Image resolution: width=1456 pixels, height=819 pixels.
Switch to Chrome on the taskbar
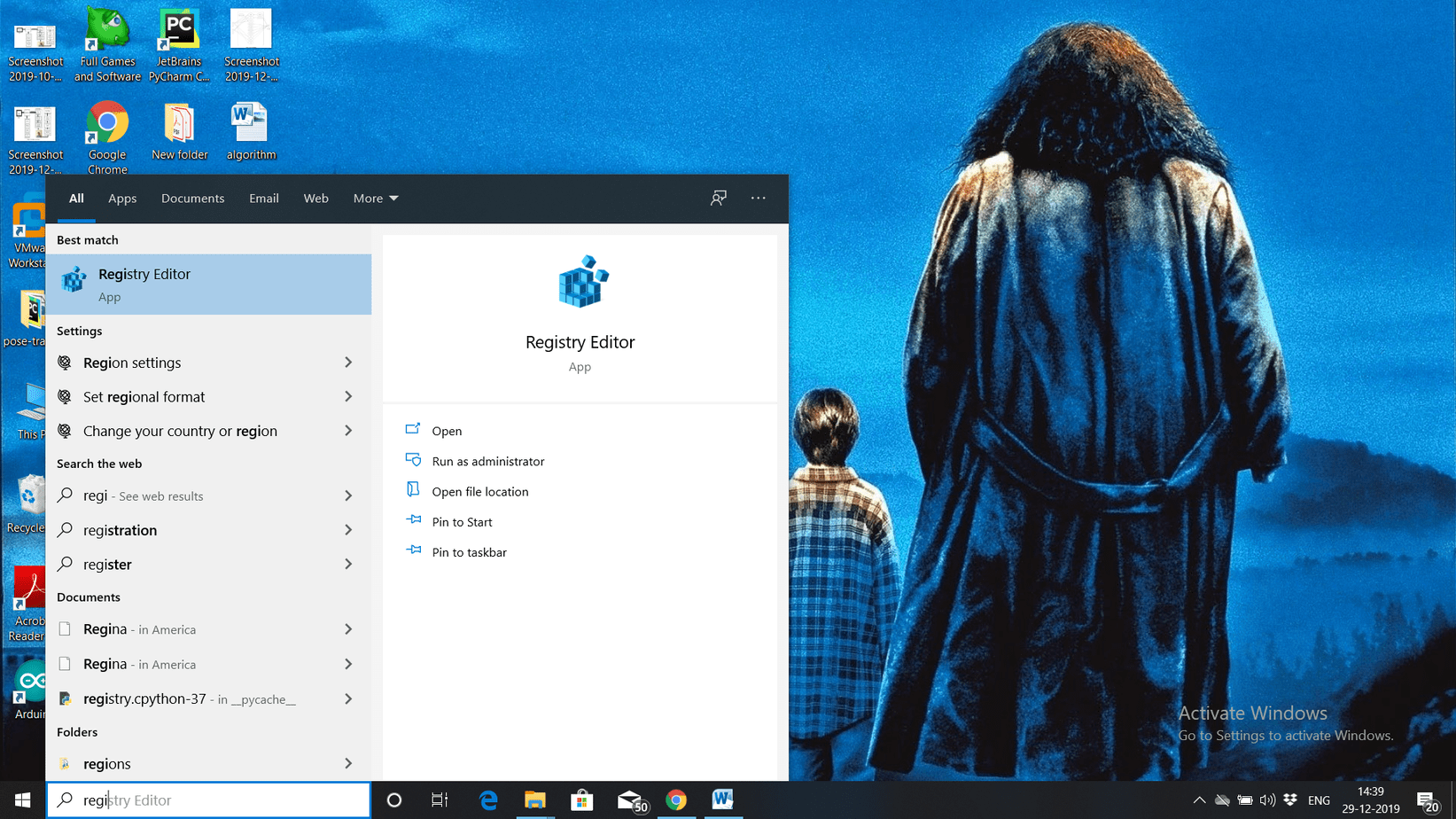676,799
